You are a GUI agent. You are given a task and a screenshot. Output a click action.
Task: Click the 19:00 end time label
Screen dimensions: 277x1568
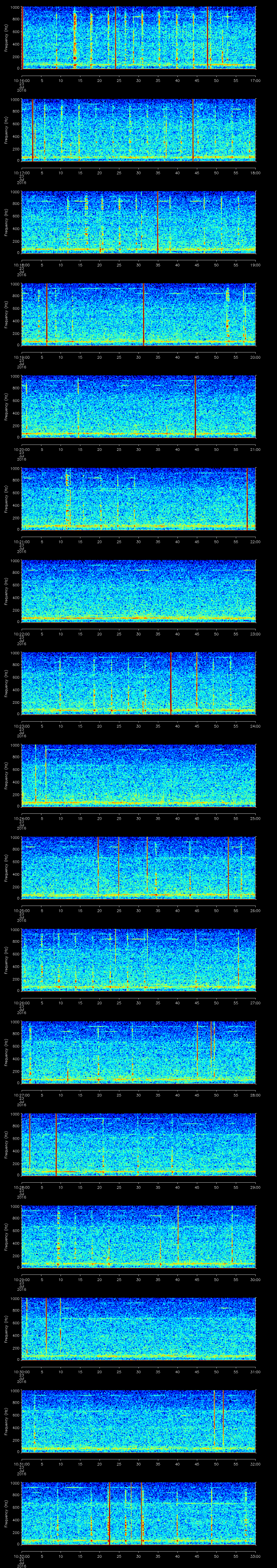255,265
